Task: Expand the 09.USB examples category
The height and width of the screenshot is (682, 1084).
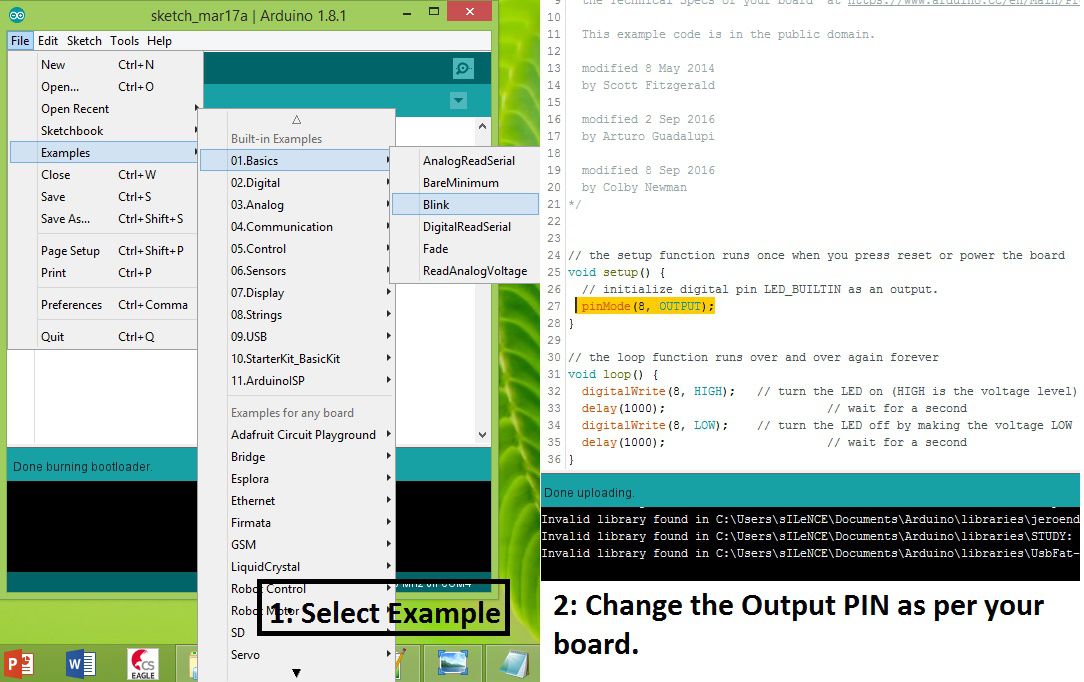Action: click(297, 337)
